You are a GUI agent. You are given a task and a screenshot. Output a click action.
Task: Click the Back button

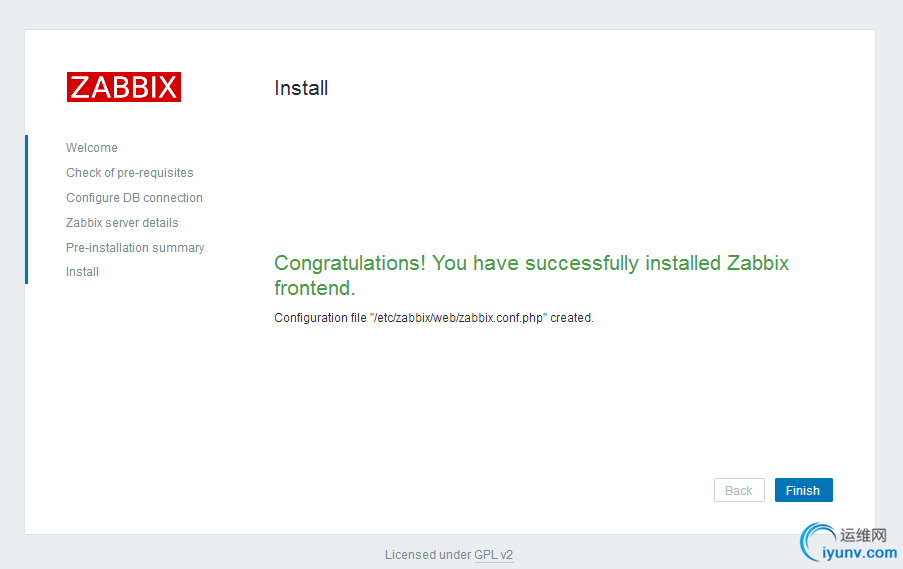tap(739, 490)
